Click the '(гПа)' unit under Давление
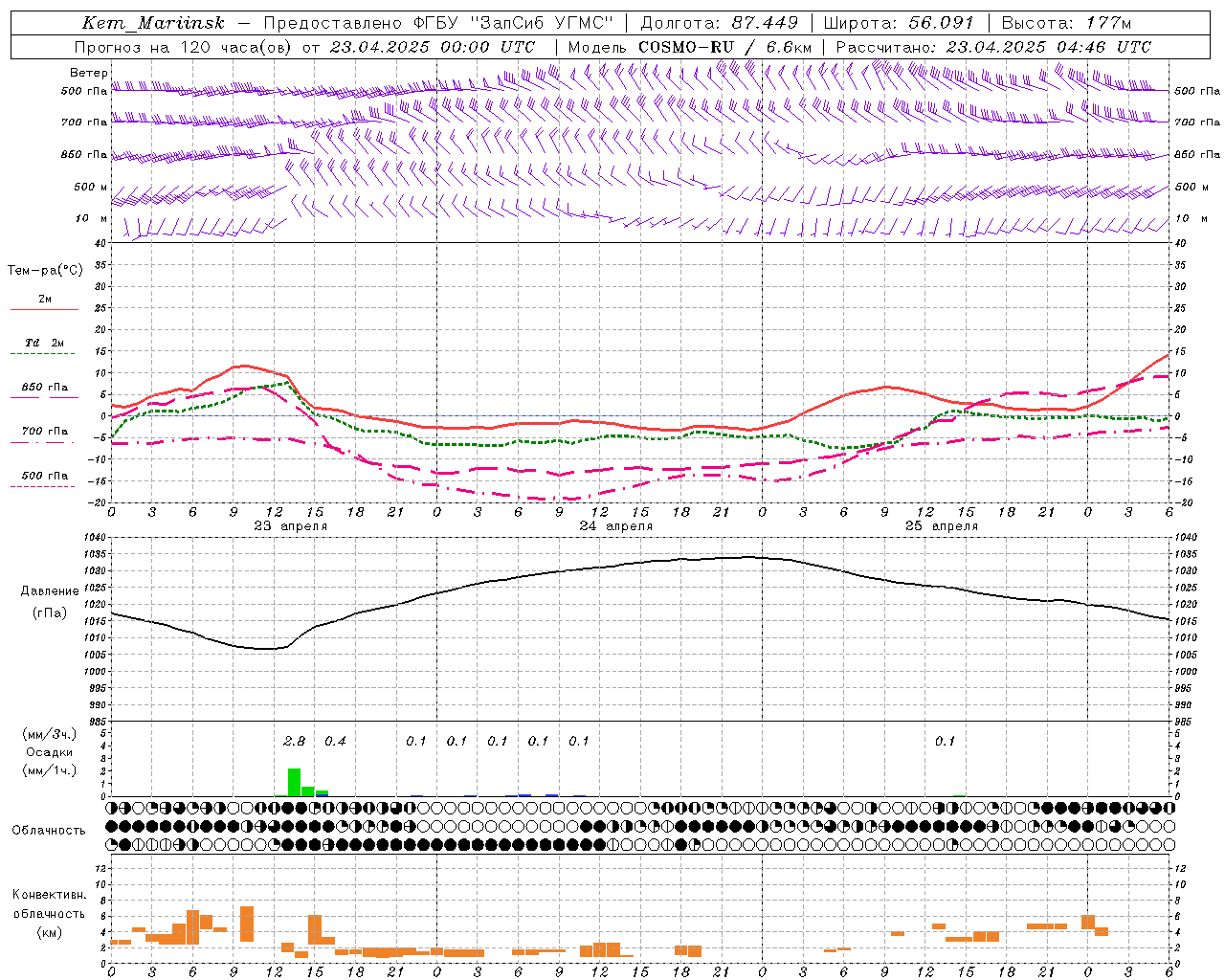1225x980 pixels. 50,613
